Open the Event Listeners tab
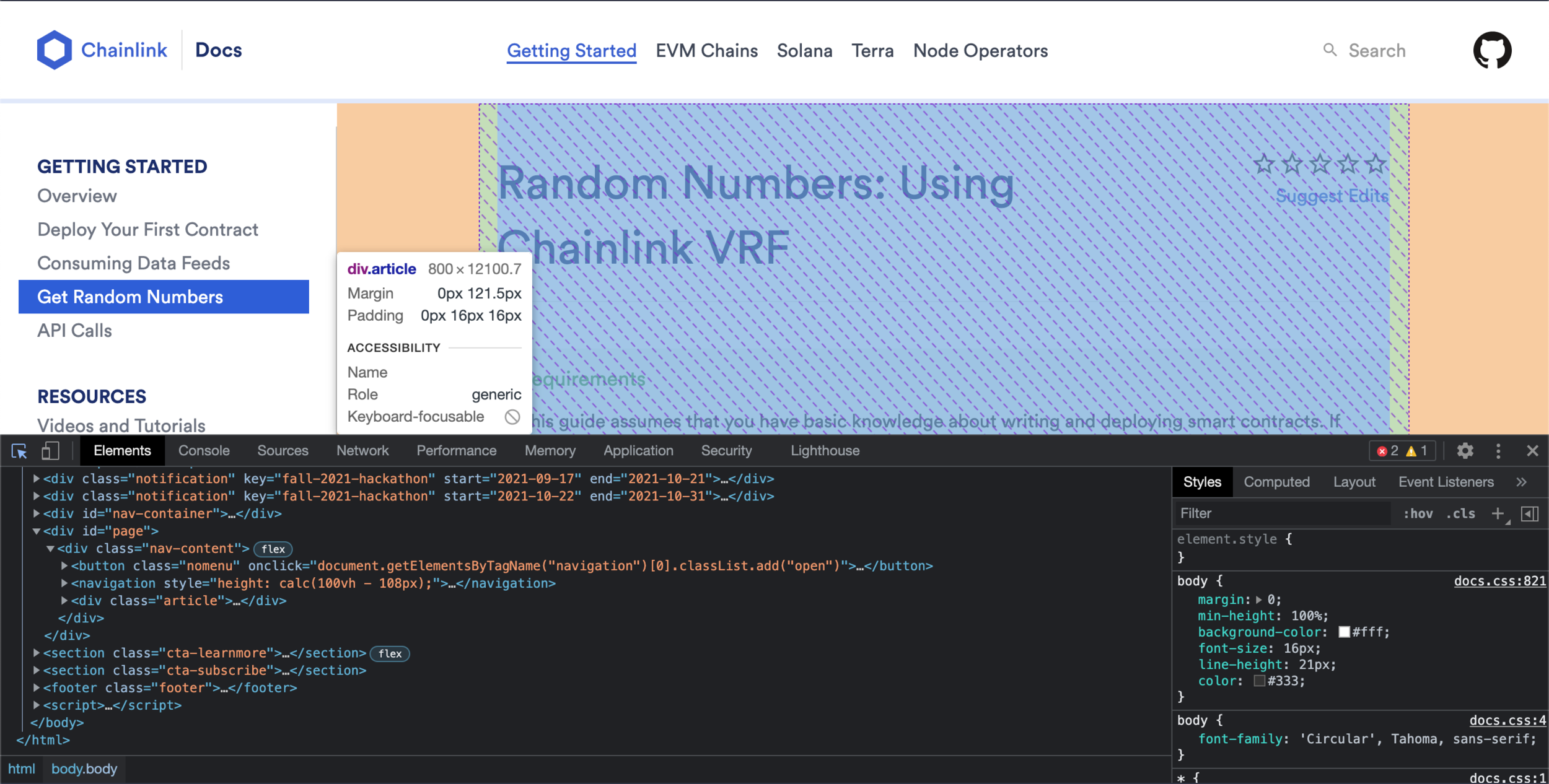The height and width of the screenshot is (784, 1549). click(1446, 482)
